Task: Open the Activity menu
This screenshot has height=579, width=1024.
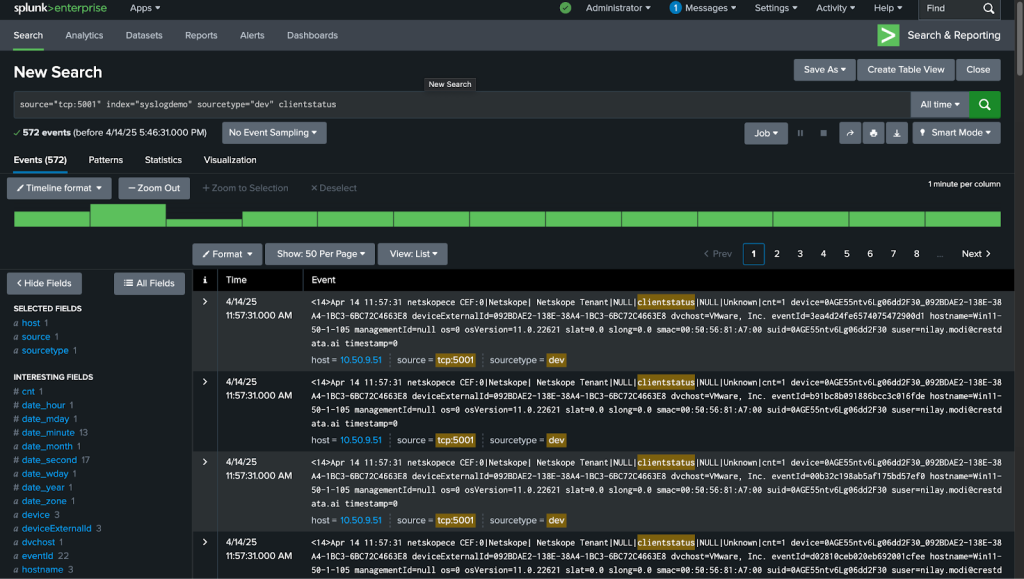Action: click(x=835, y=8)
